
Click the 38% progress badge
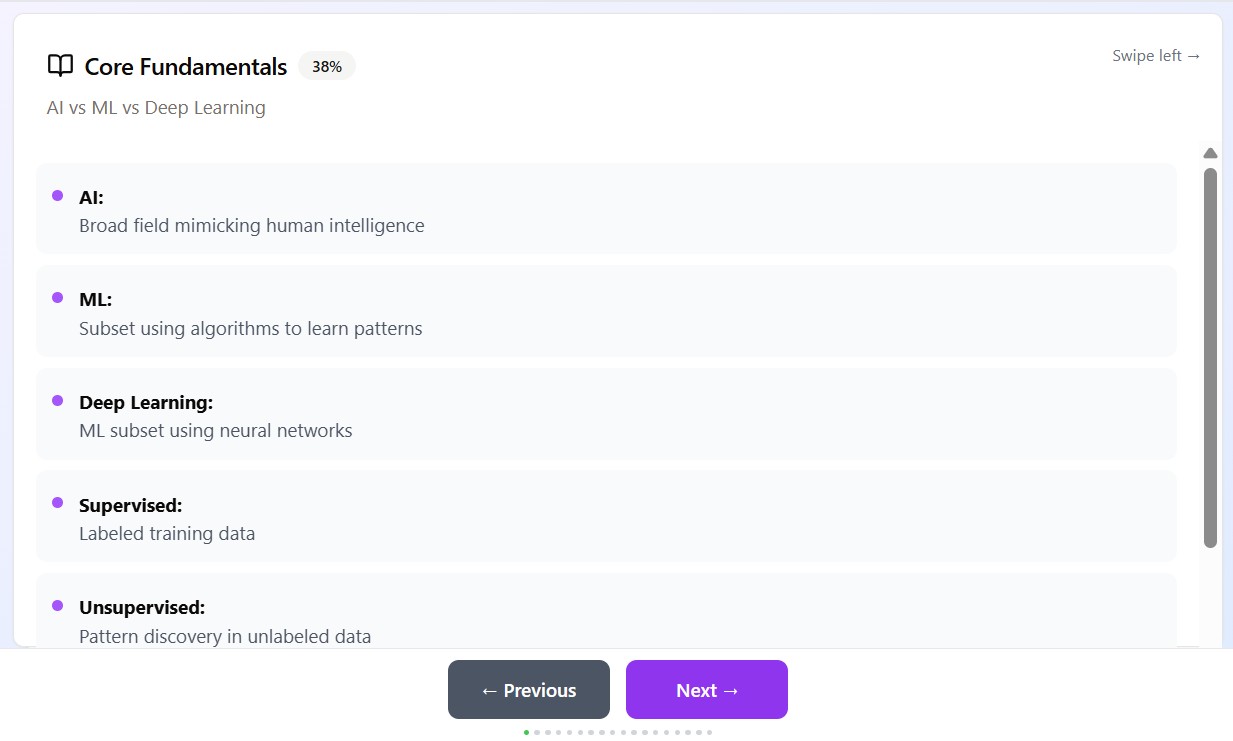[327, 67]
